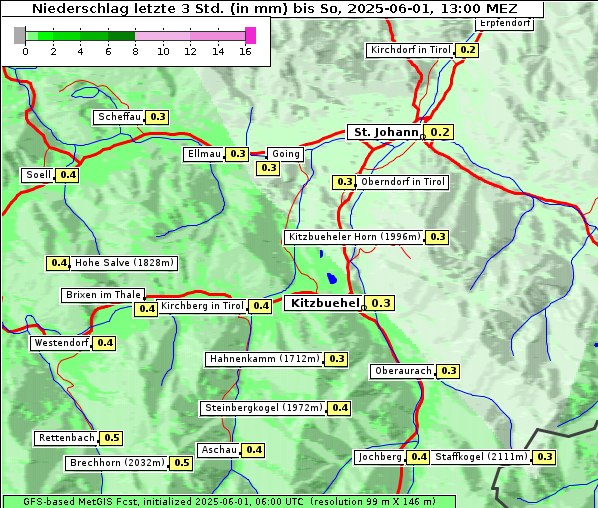This screenshot has width=598, height=508.
Task: Click the 0.3 value beside Oberndorf in Tirol
Action: click(x=344, y=182)
